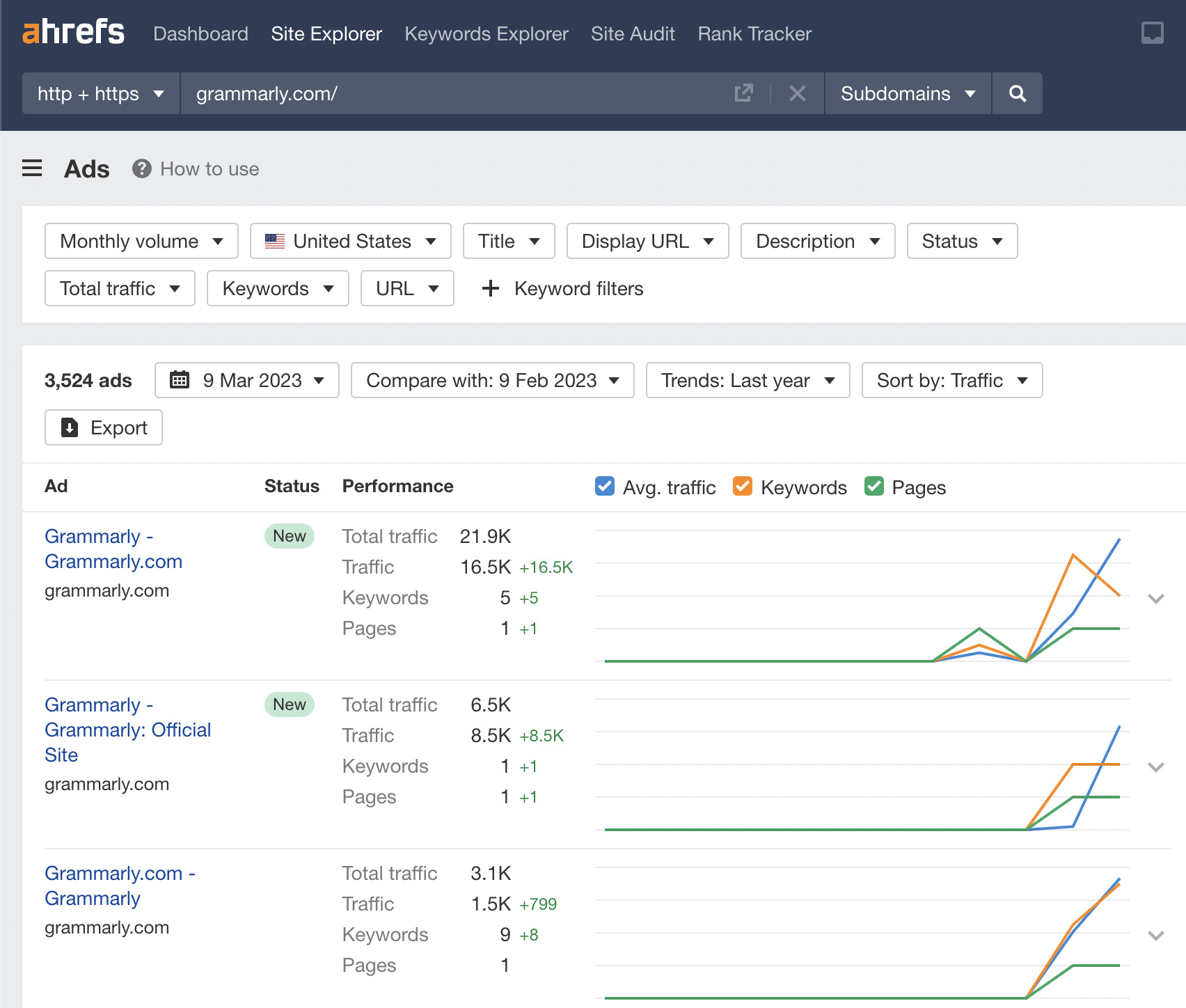Click the search magnifier icon

1018,93
